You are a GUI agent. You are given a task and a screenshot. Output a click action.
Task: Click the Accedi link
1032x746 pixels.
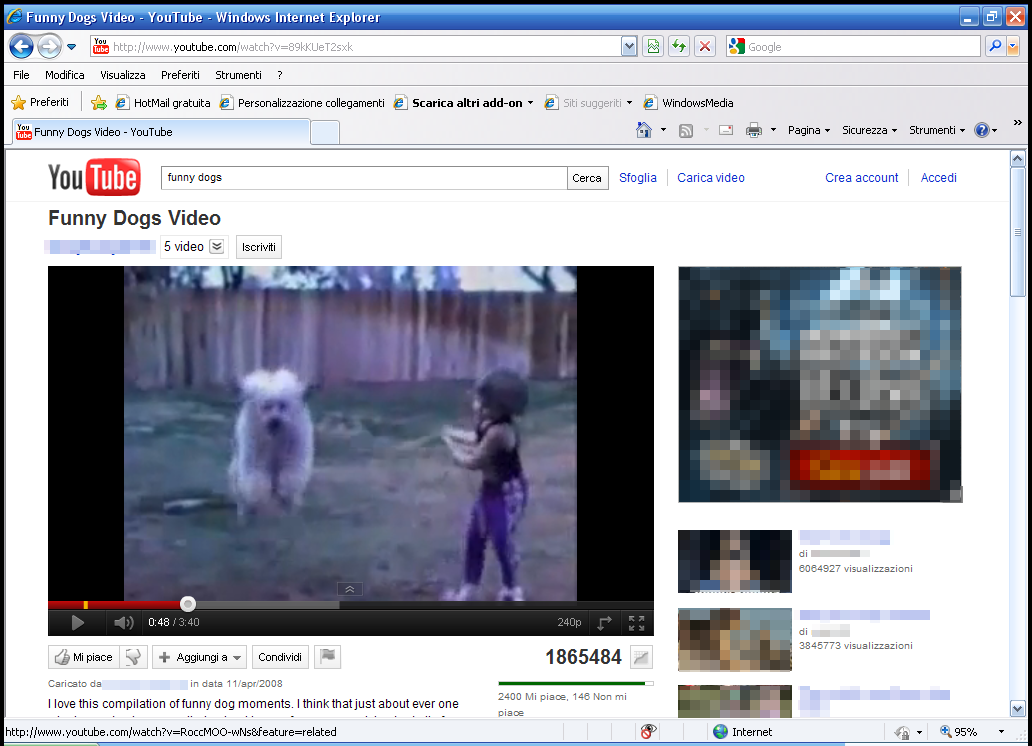(x=939, y=178)
